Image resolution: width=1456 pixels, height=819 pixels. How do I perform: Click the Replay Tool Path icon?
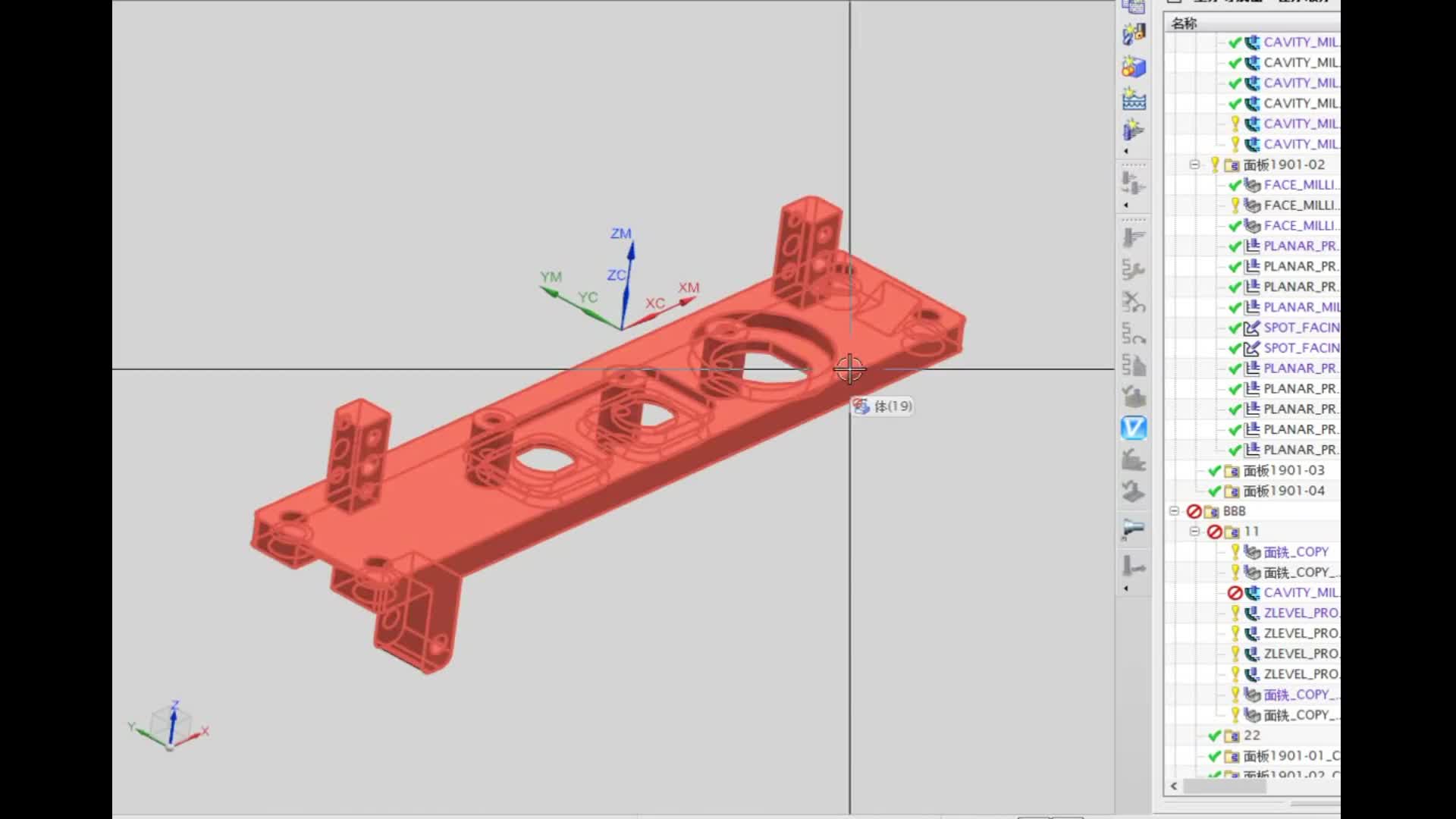click(x=1134, y=334)
